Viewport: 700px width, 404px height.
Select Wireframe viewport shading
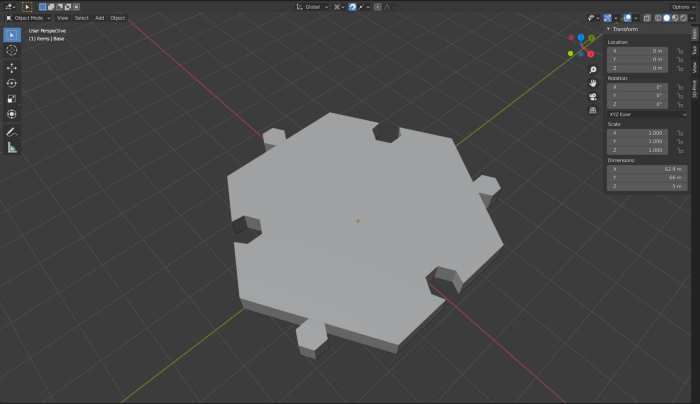click(658, 18)
